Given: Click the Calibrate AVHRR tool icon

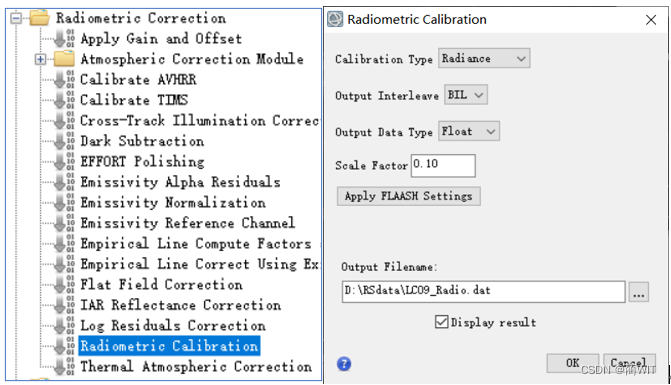Looking at the screenshot, I should pos(65,80).
